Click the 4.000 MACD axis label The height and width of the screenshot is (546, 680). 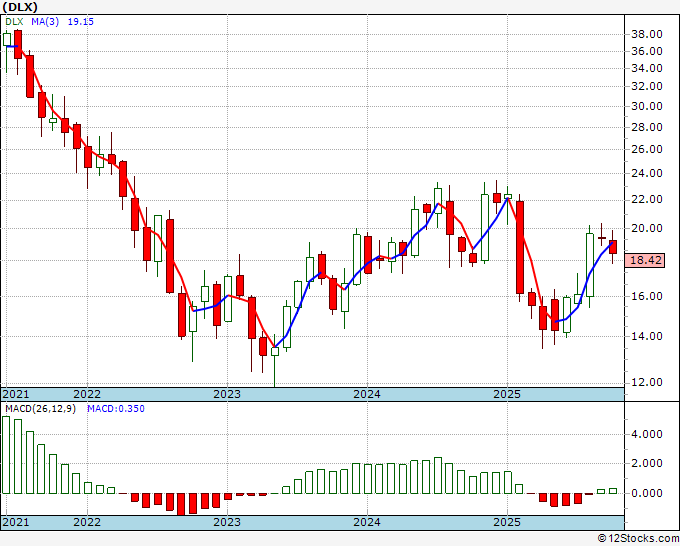tap(647, 435)
